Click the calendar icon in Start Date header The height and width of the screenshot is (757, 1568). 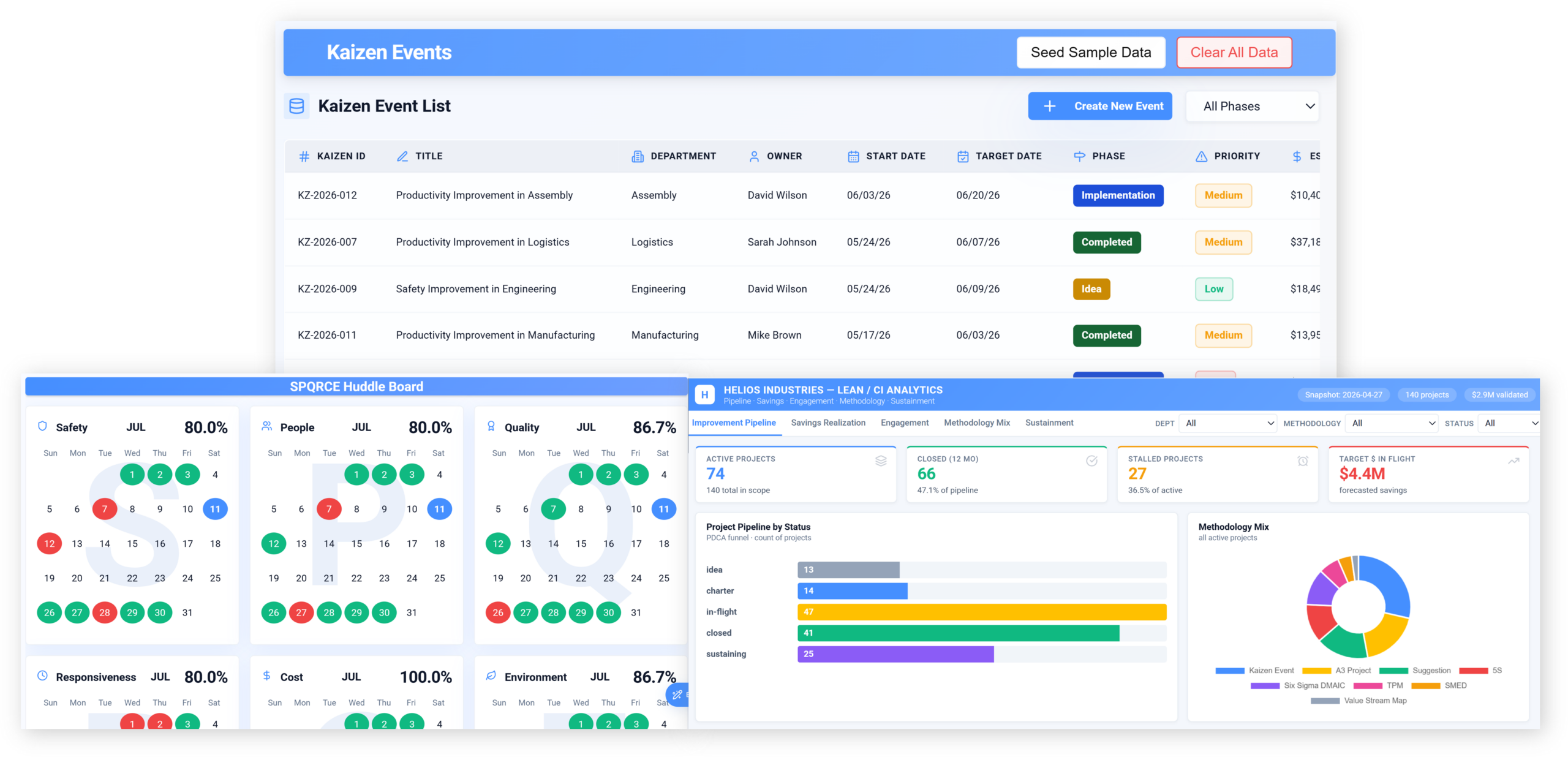(x=853, y=156)
